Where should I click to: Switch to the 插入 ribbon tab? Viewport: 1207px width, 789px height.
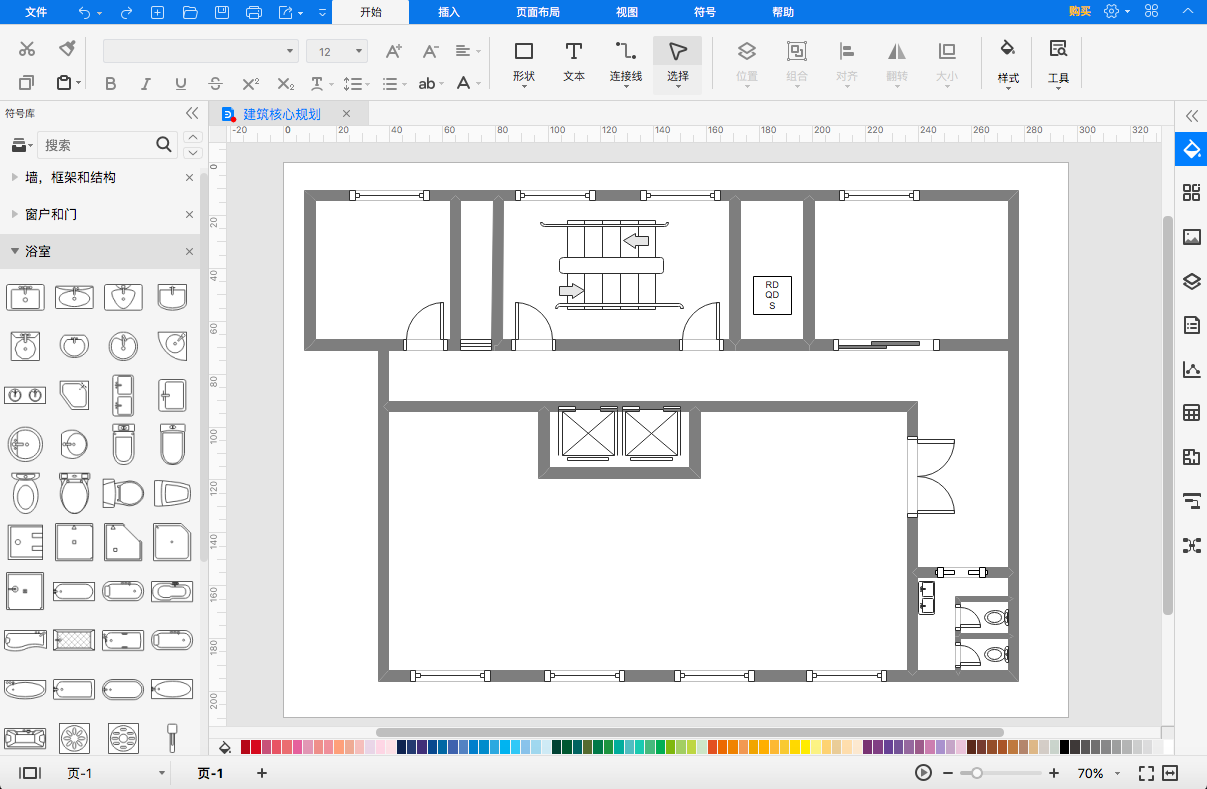coord(449,12)
